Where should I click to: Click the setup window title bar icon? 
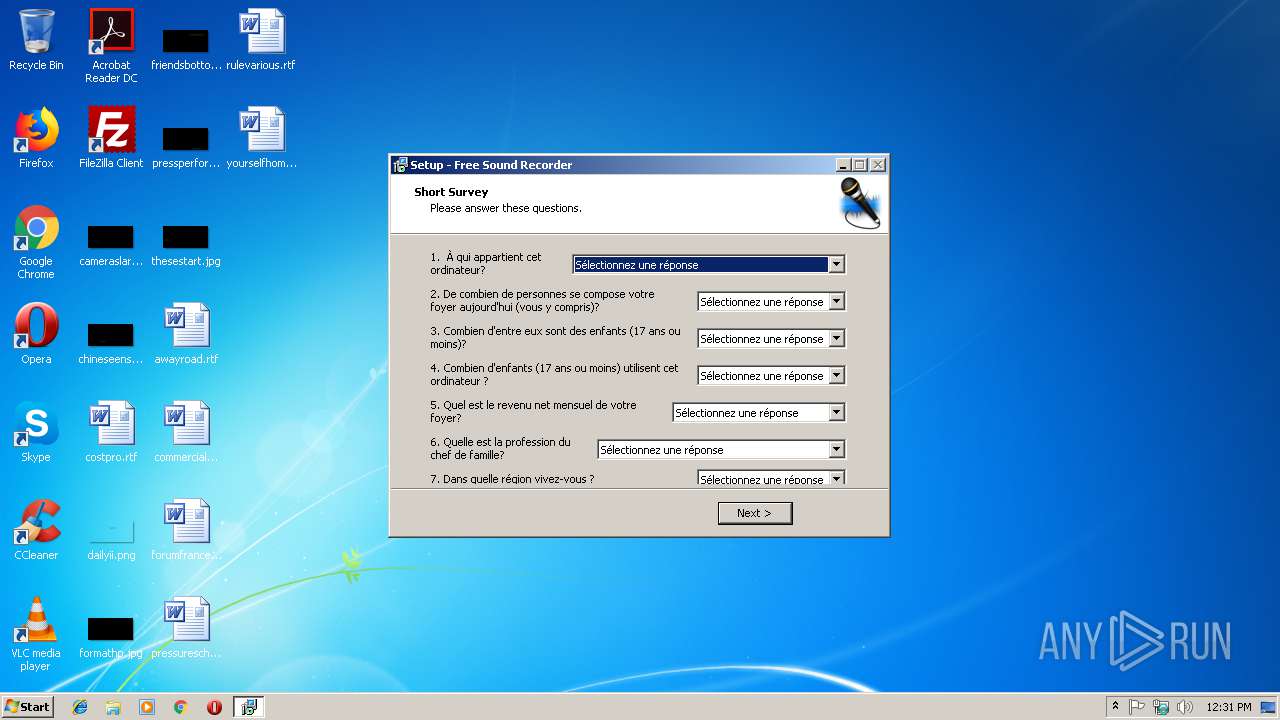(x=400, y=165)
